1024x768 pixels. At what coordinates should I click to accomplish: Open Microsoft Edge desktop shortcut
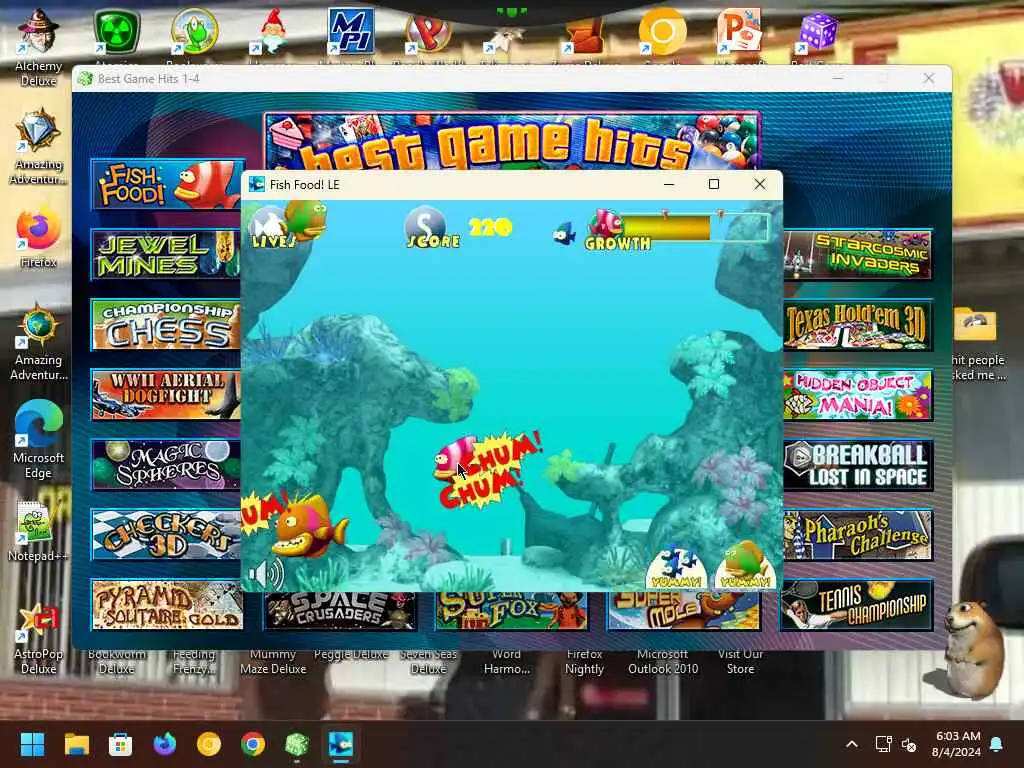pos(39,439)
